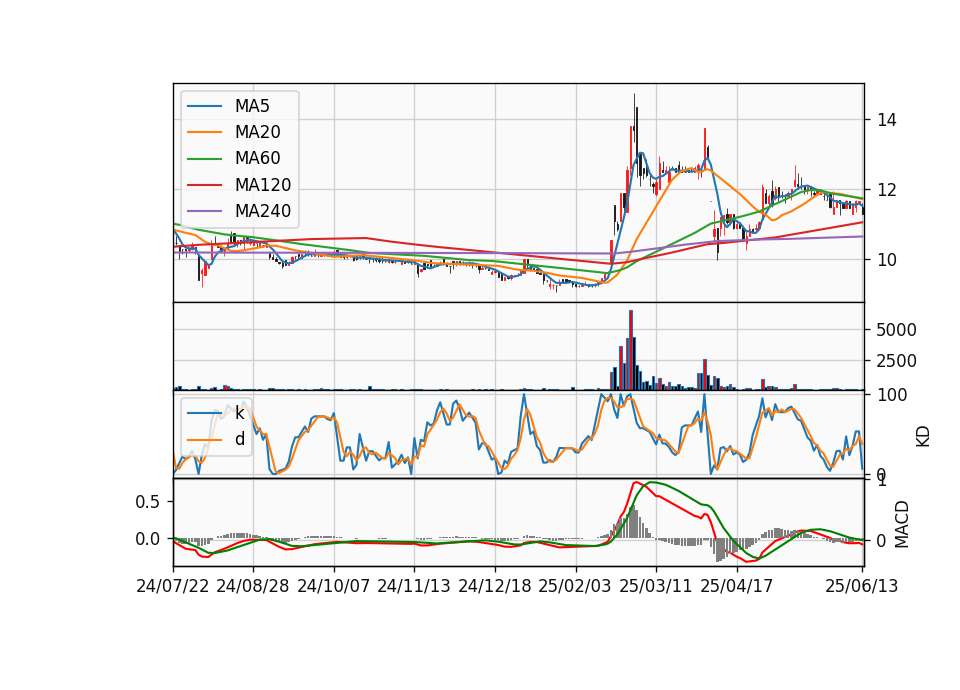Click the 25/04/17 date label
This screenshot has width=960, height=690.
[737, 586]
